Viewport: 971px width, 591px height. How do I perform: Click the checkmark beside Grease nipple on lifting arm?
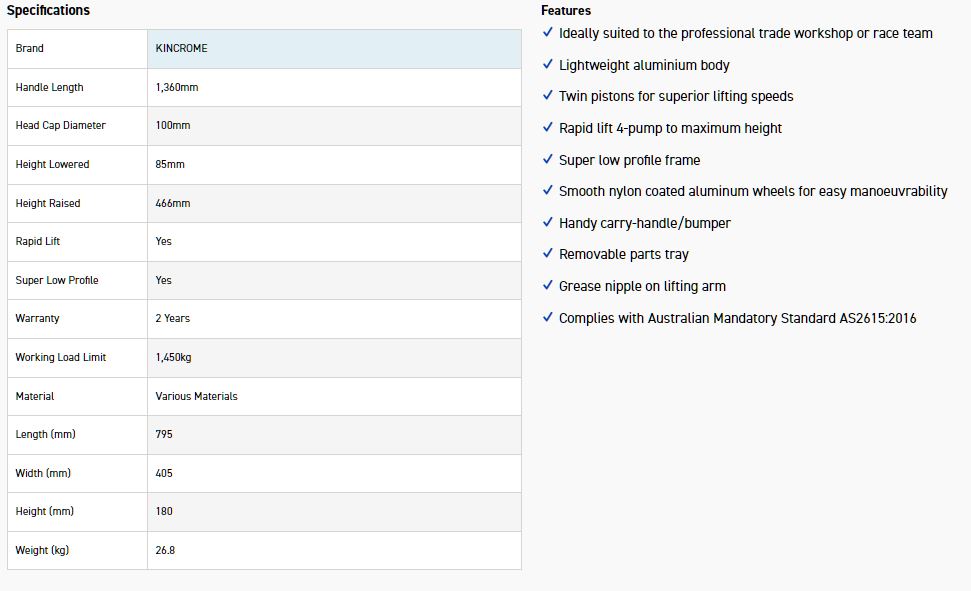[547, 286]
